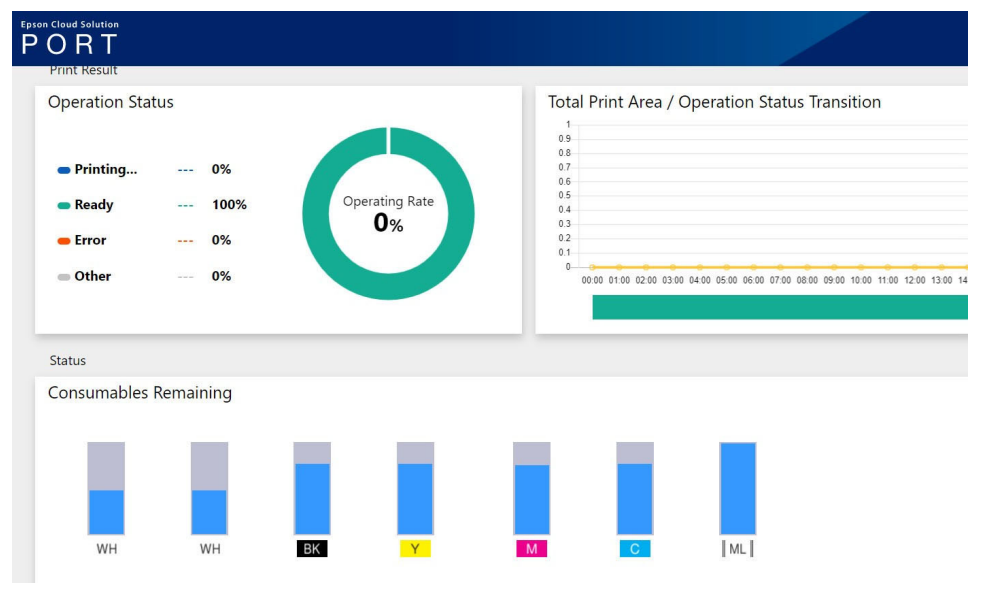The image size is (985, 602).
Task: Click the Consumables Remaining heading
Action: click(140, 393)
